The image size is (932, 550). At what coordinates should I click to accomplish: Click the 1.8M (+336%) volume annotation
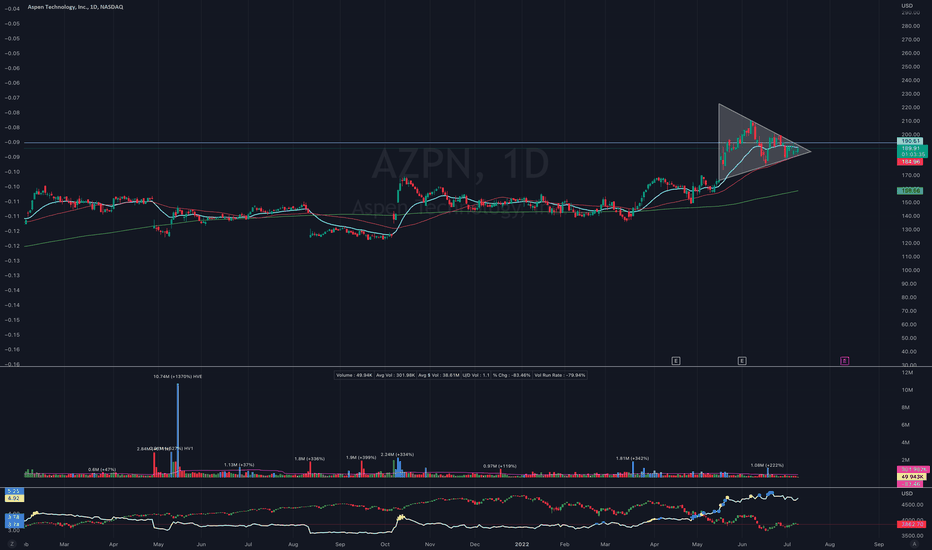[310, 458]
